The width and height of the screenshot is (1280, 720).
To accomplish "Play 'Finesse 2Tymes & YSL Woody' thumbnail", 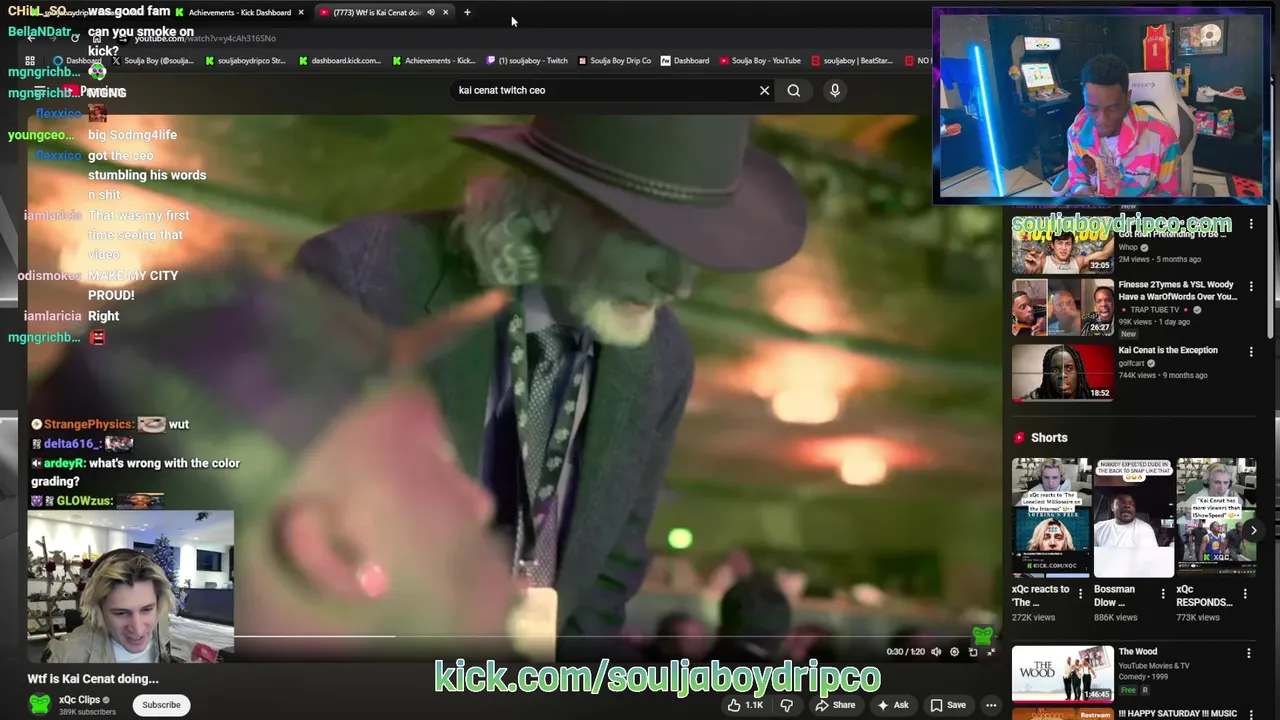I will (1062, 307).
